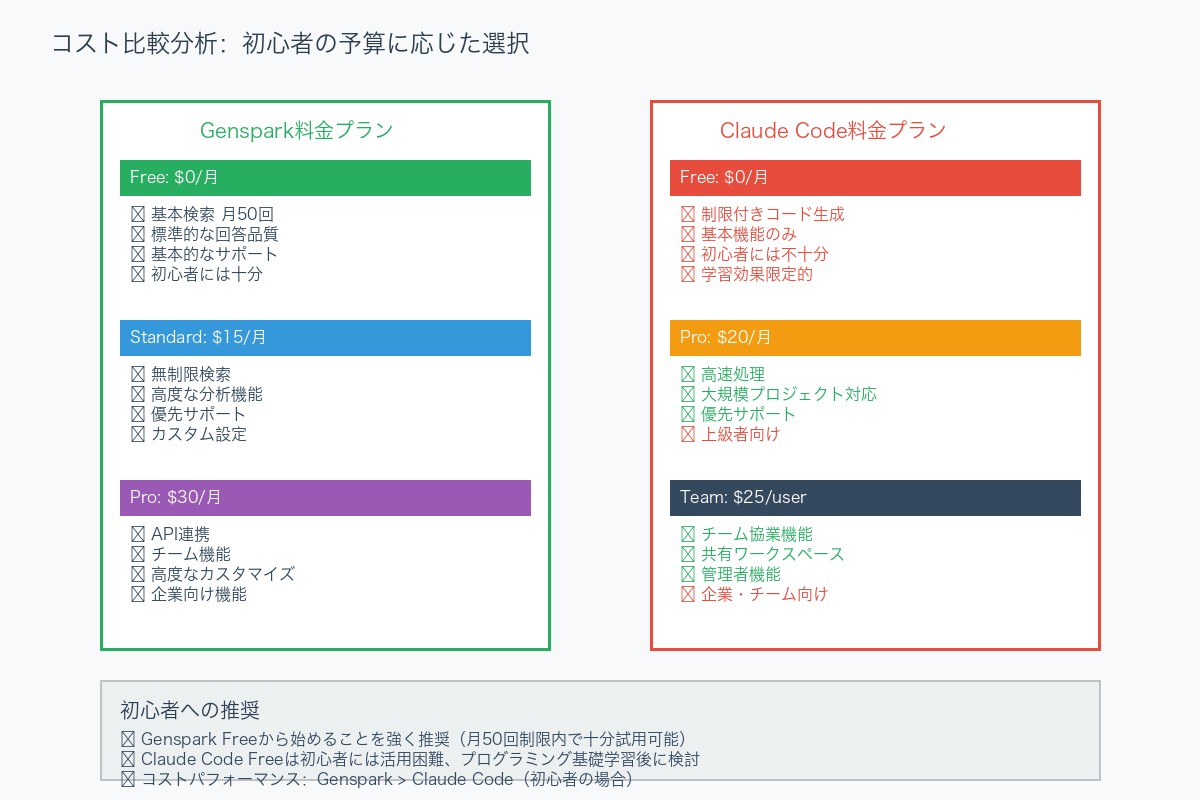Select the orange Pro: $20/月 bar
The width and height of the screenshot is (1200, 800).
tap(875, 338)
